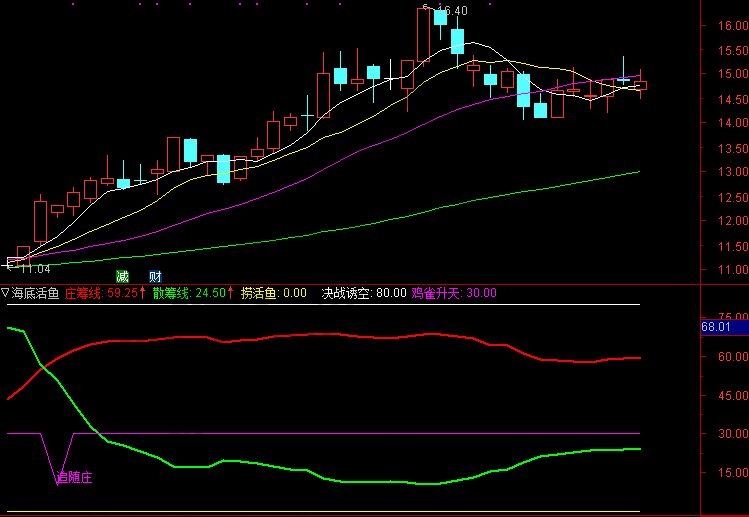Click the 16.40 high price marker
The width and height of the screenshot is (749, 517).
(x=453, y=11)
